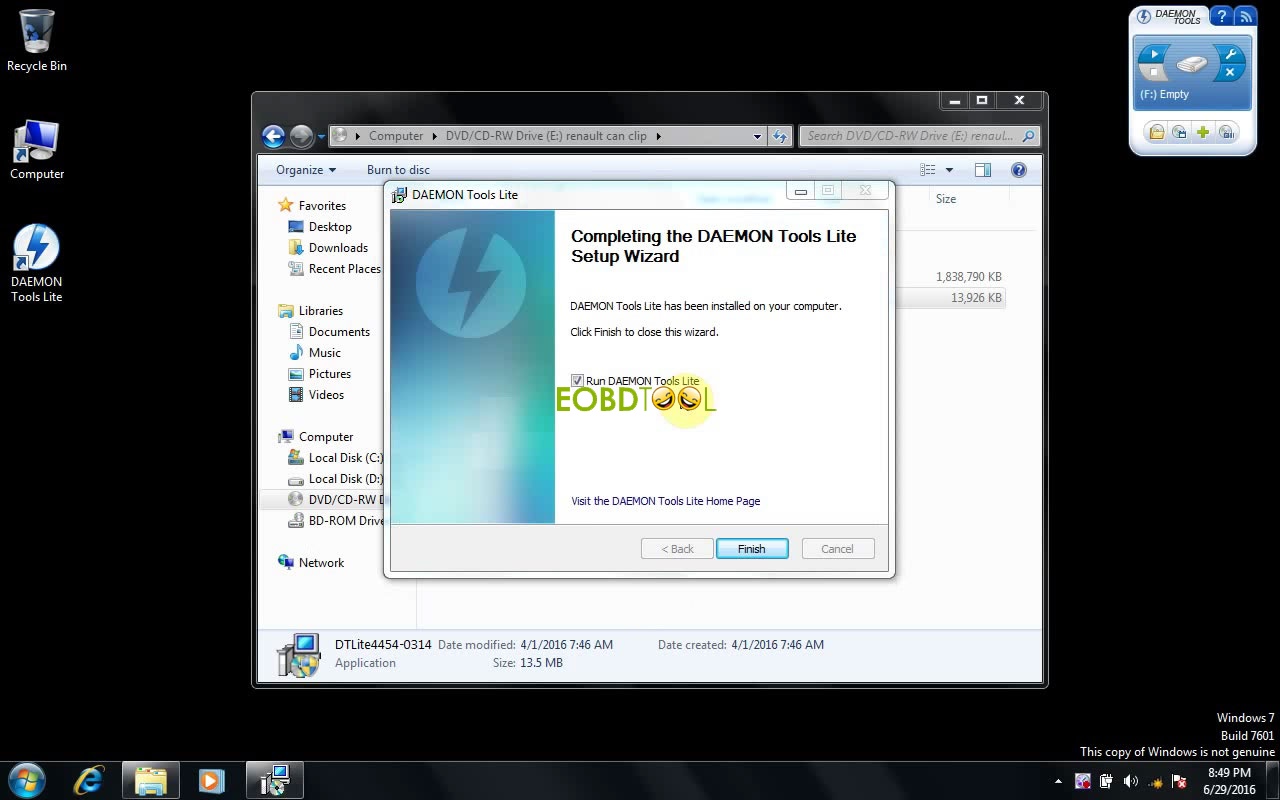Click the refresh button next to address bar

(781, 136)
